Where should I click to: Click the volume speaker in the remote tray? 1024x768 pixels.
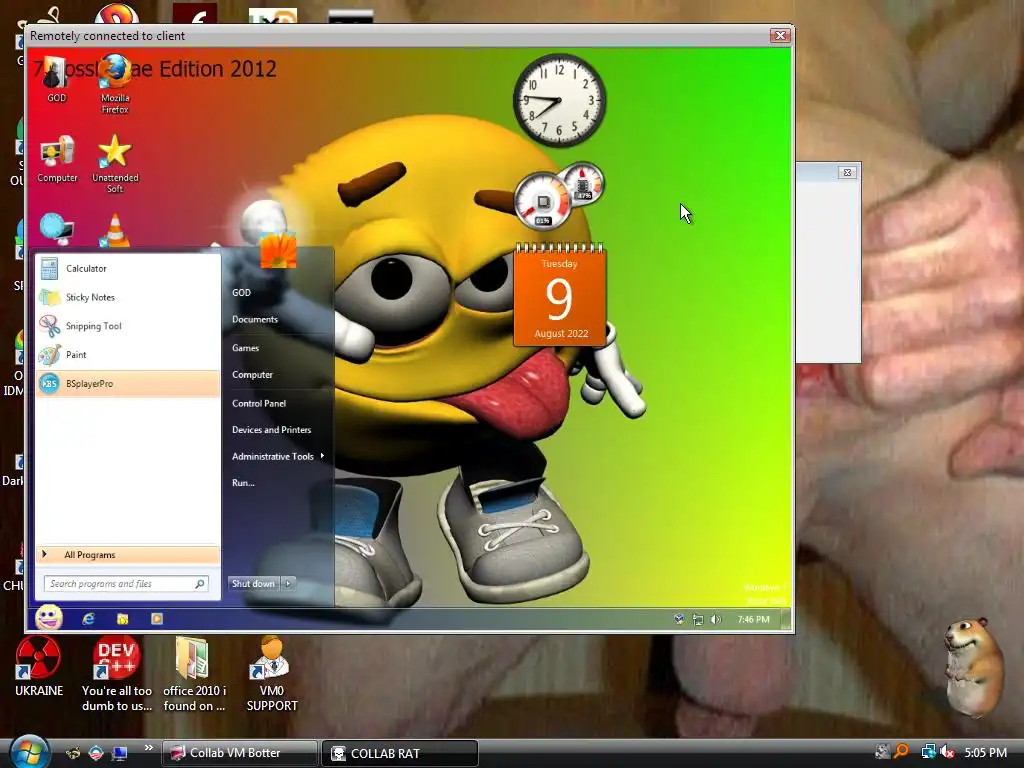[x=716, y=619]
